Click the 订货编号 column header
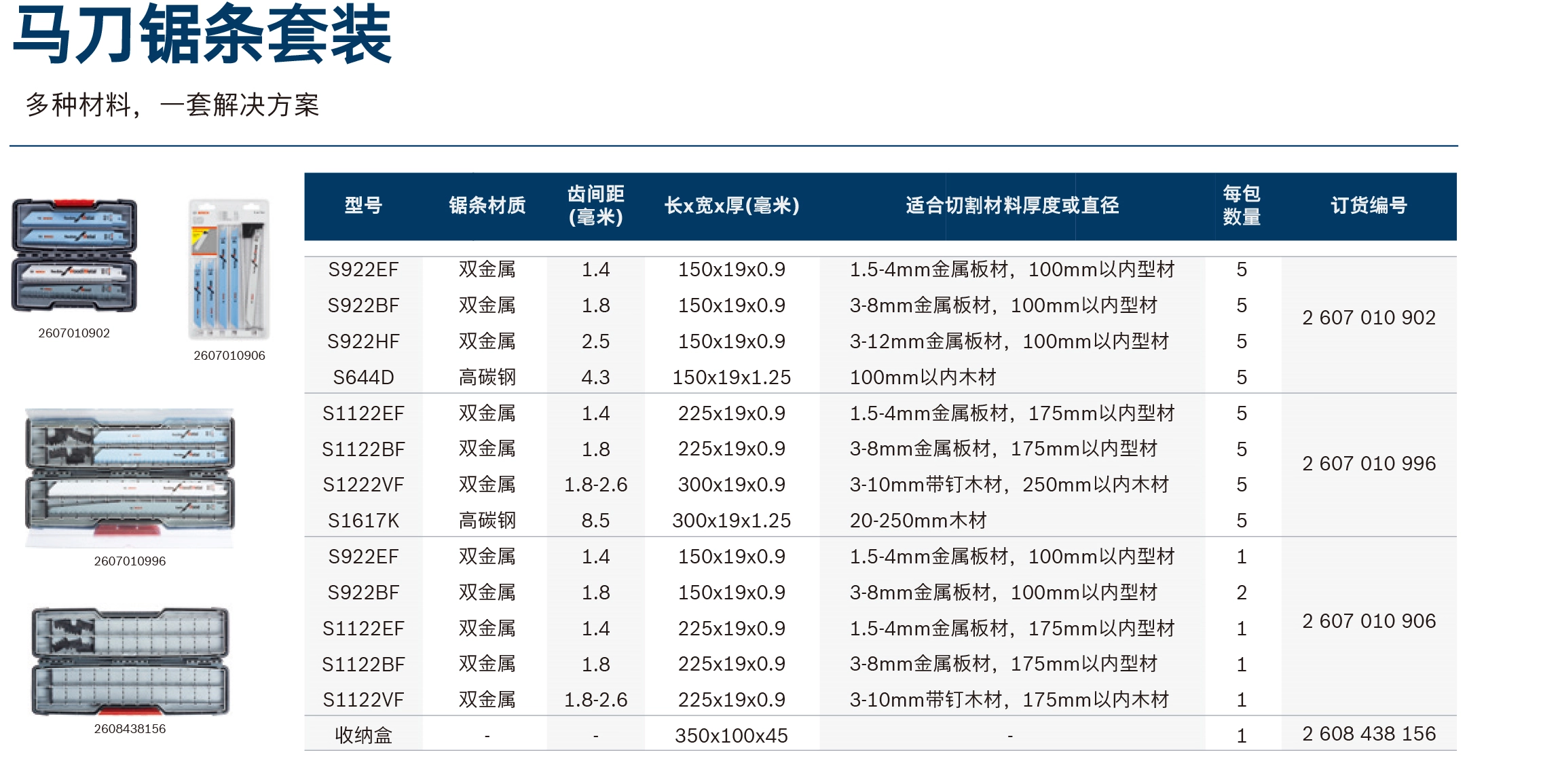1560x784 pixels. pyautogui.click(x=1369, y=206)
